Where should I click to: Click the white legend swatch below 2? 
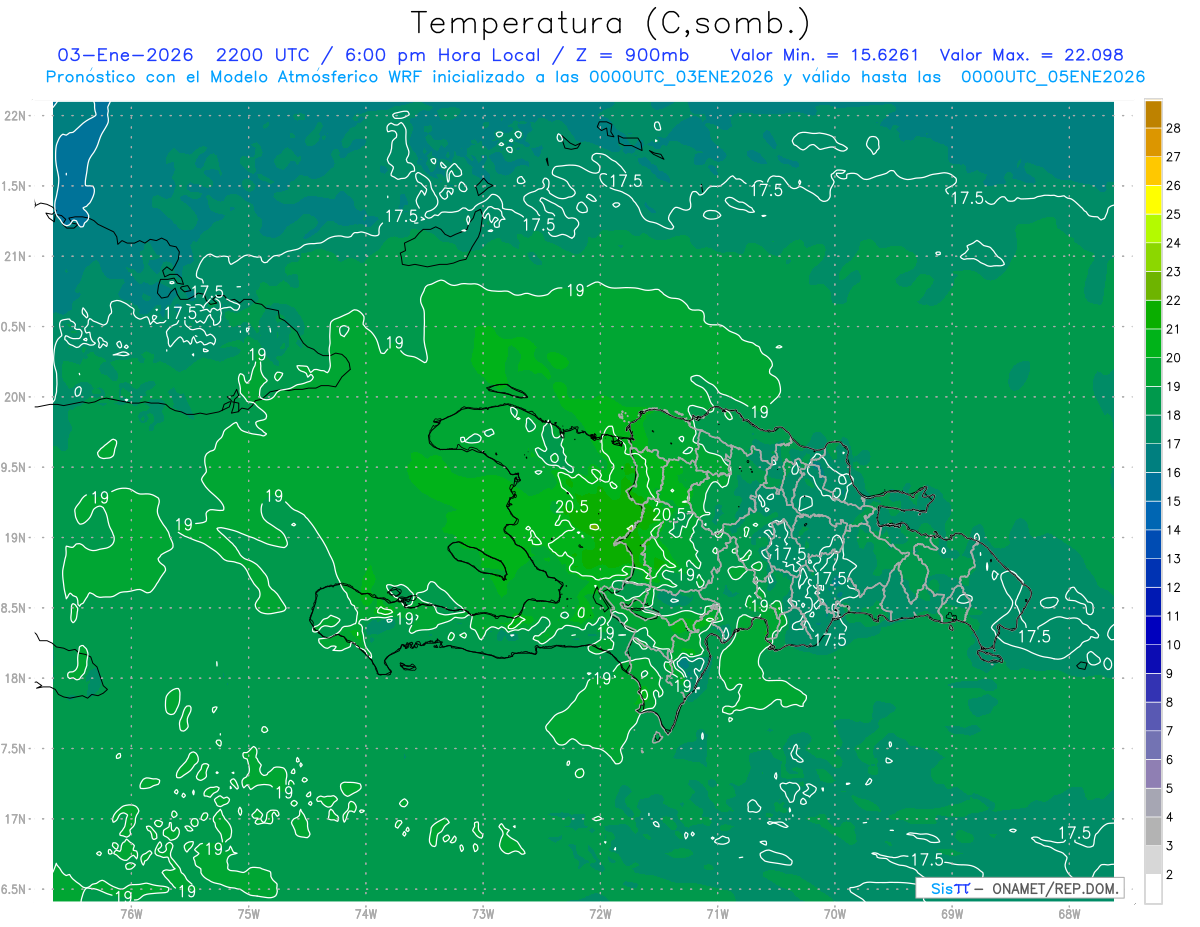pos(1154,888)
